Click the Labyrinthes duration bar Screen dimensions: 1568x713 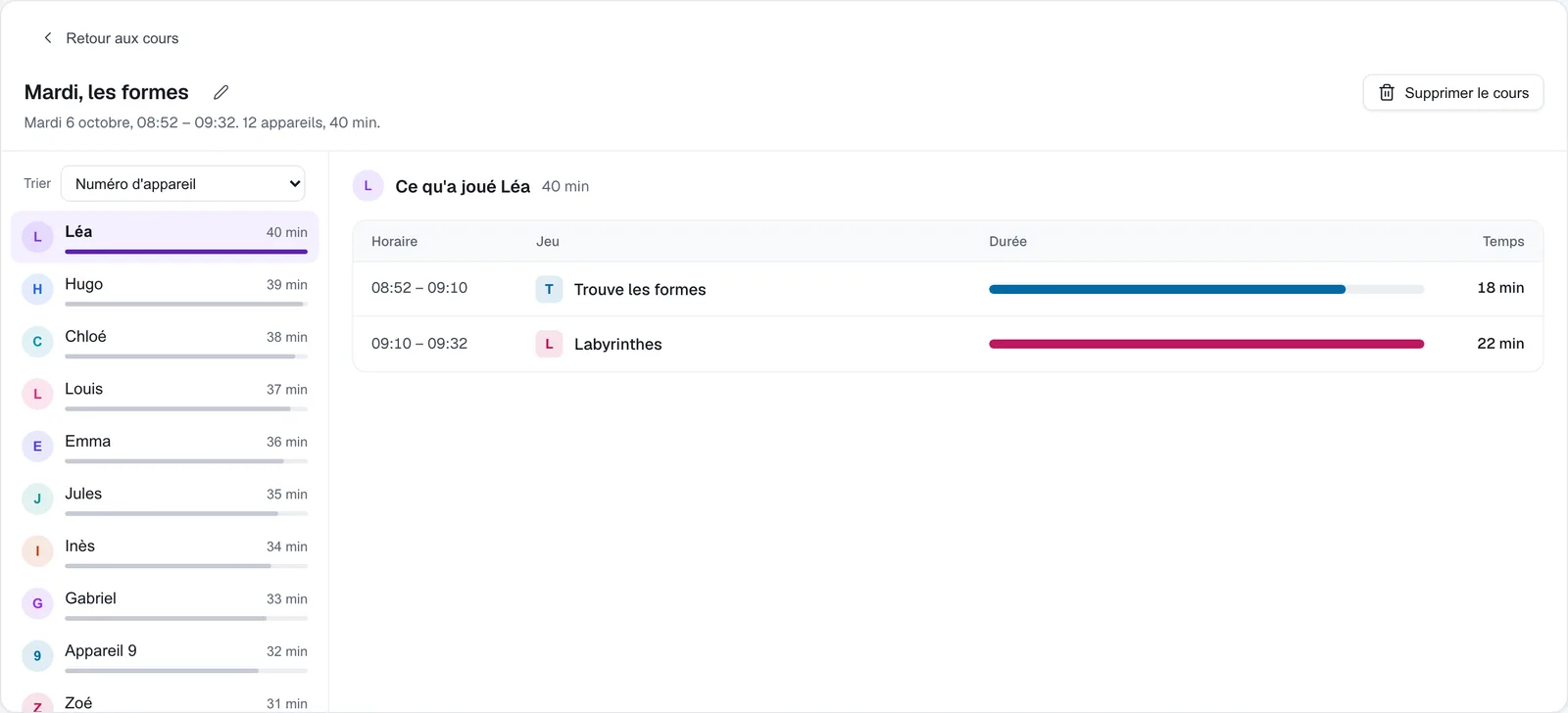coord(1206,344)
